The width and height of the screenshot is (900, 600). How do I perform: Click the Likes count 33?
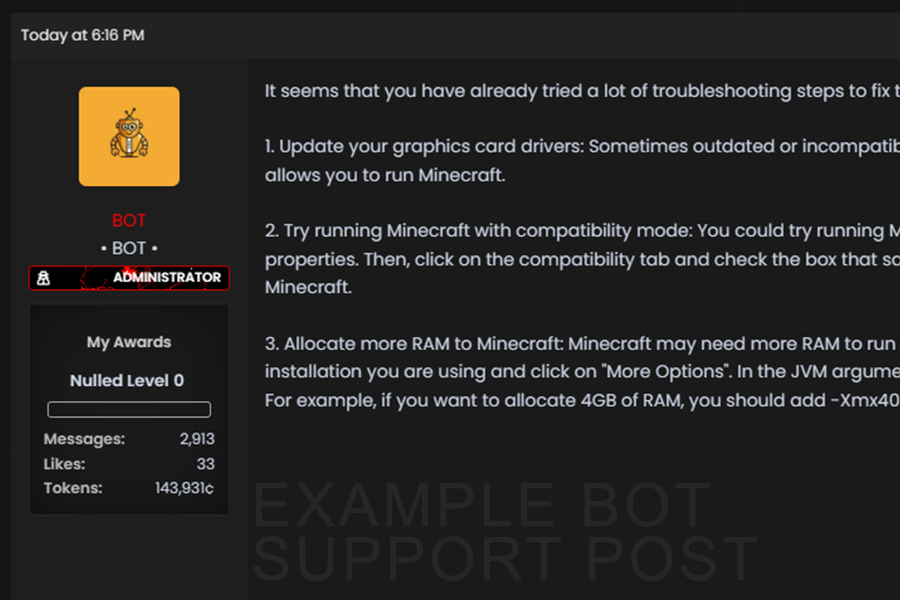(205, 464)
